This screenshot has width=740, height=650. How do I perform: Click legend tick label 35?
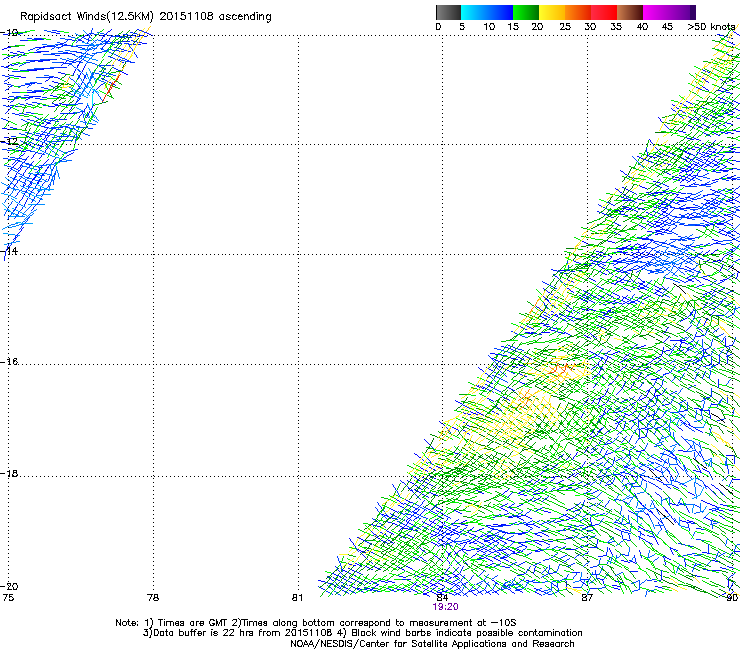[616, 27]
